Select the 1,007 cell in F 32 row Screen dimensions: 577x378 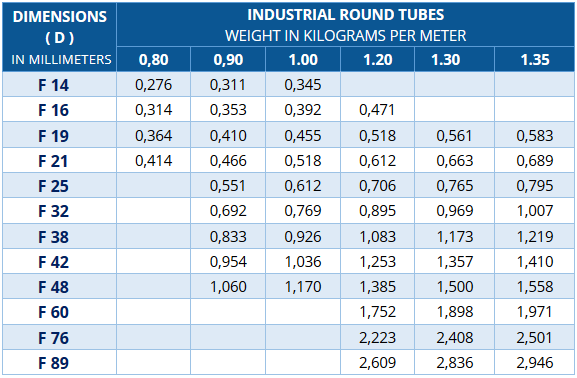[x=535, y=211]
